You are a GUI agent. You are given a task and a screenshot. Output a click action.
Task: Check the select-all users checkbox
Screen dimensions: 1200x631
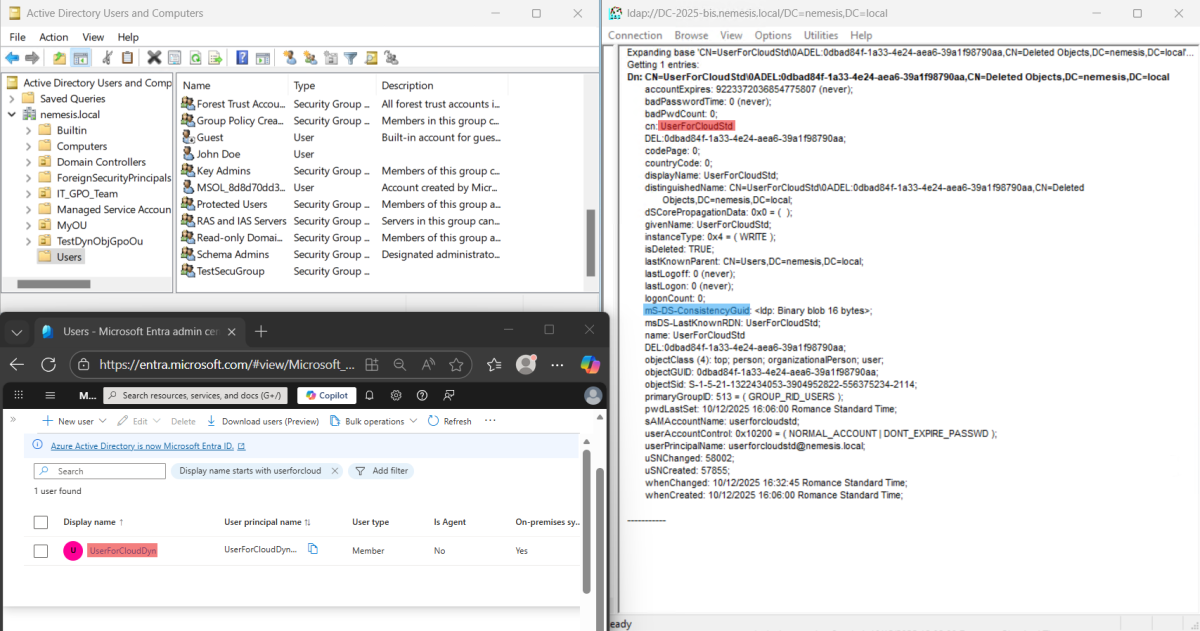point(41,522)
